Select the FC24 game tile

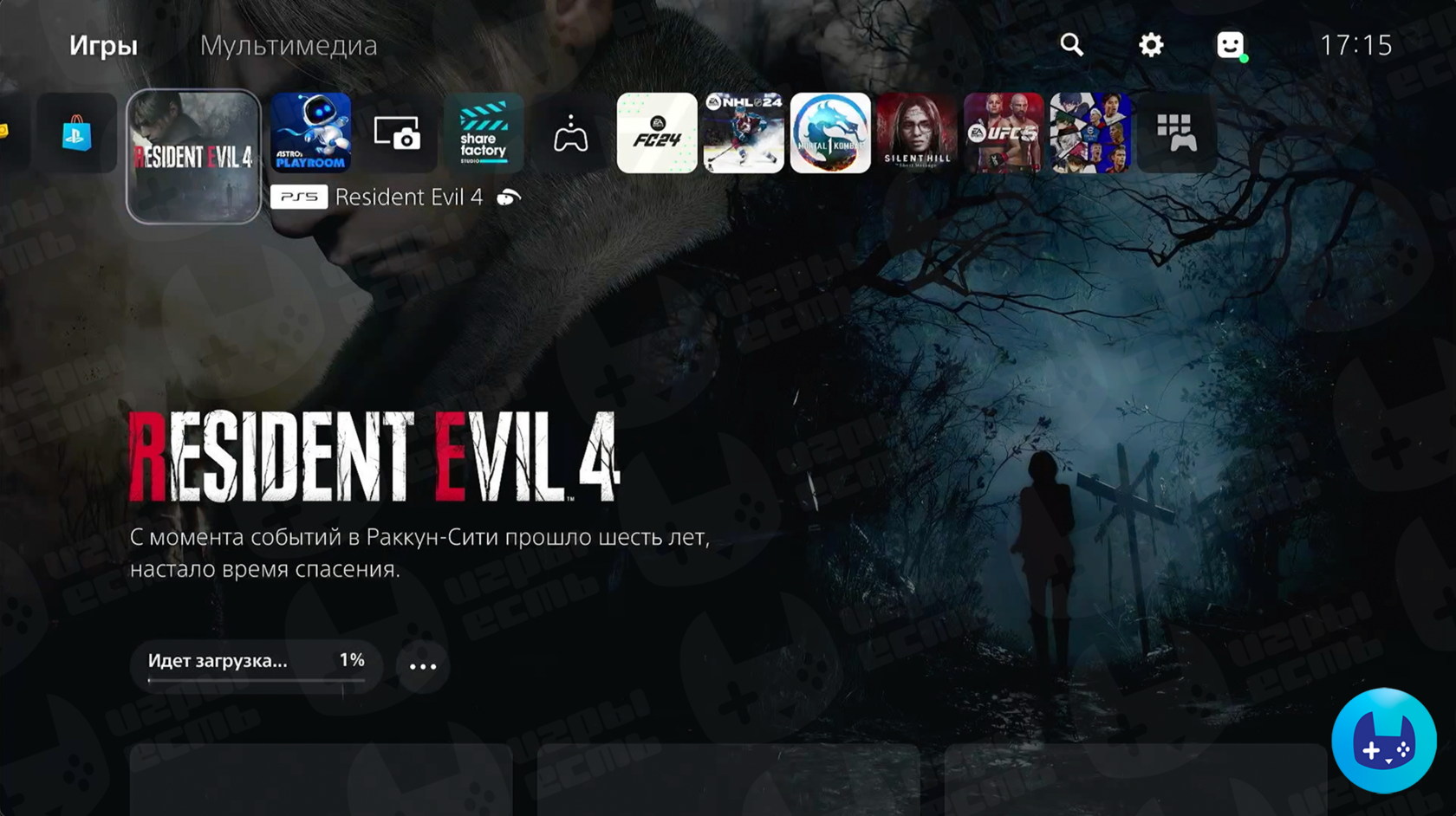(x=657, y=133)
